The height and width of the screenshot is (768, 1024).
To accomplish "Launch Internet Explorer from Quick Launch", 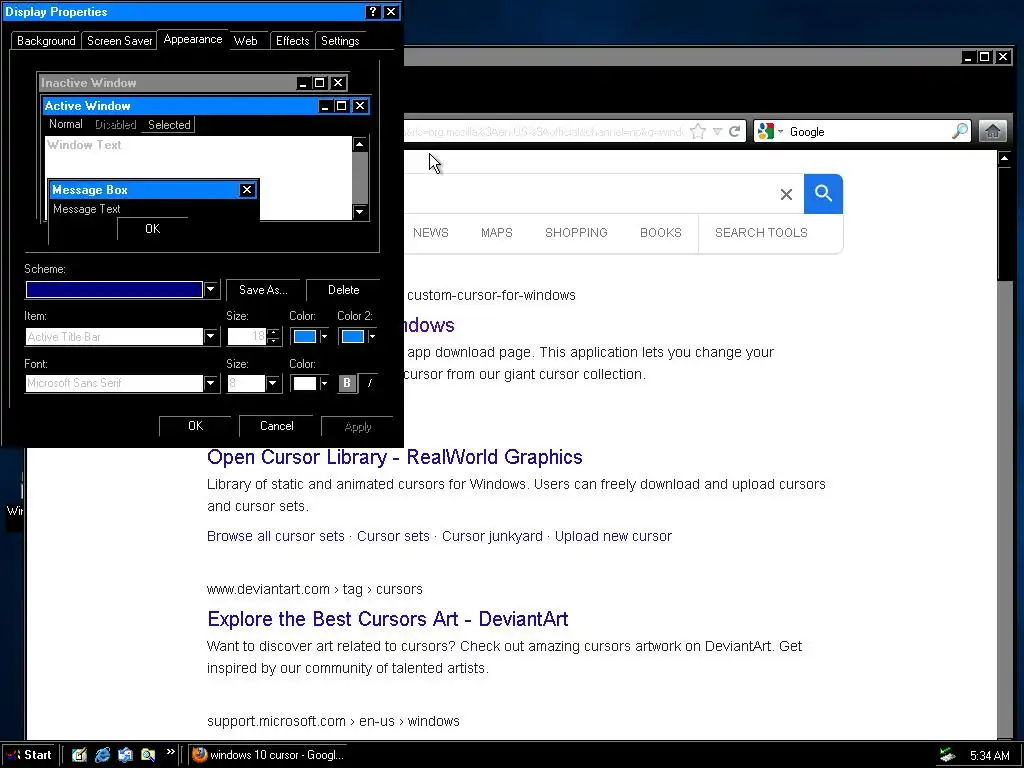I will pos(102,755).
